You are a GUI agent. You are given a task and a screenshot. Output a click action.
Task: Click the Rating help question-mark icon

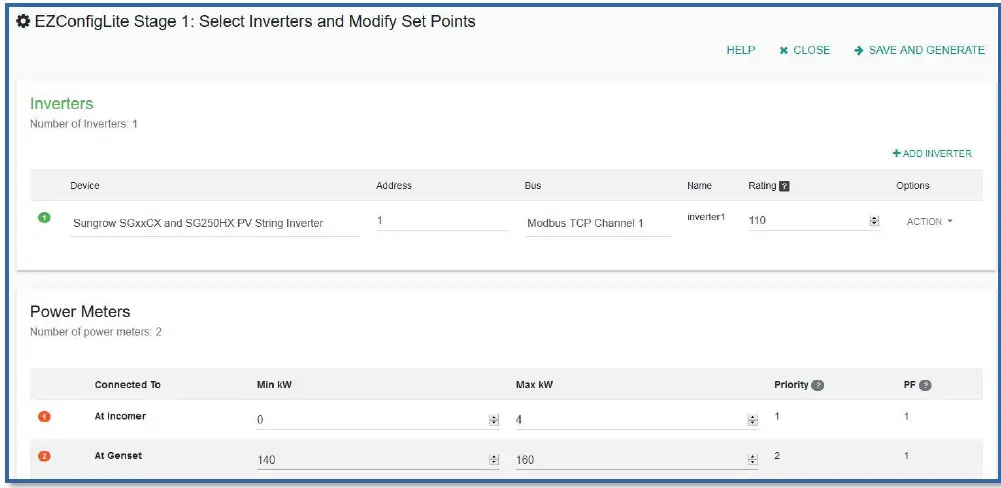coord(785,186)
